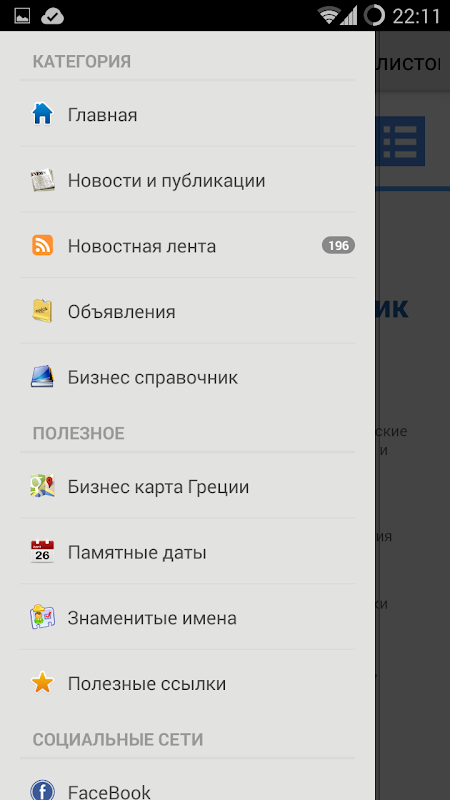The height and width of the screenshot is (800, 450).
Task: Tap the yellow notepad Объявления icon
Action: coord(42,311)
